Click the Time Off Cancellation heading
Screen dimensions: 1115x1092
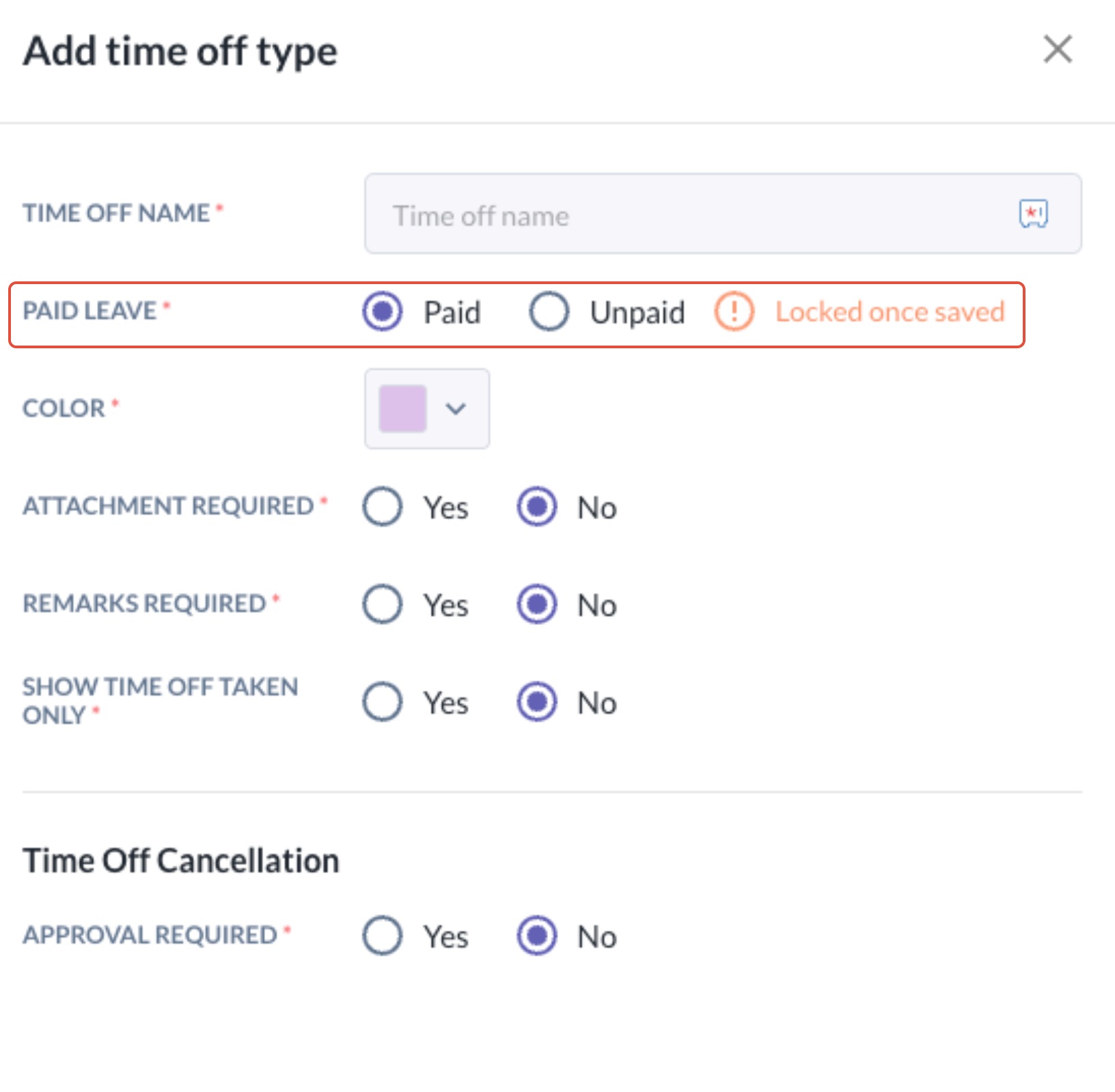[x=181, y=860]
